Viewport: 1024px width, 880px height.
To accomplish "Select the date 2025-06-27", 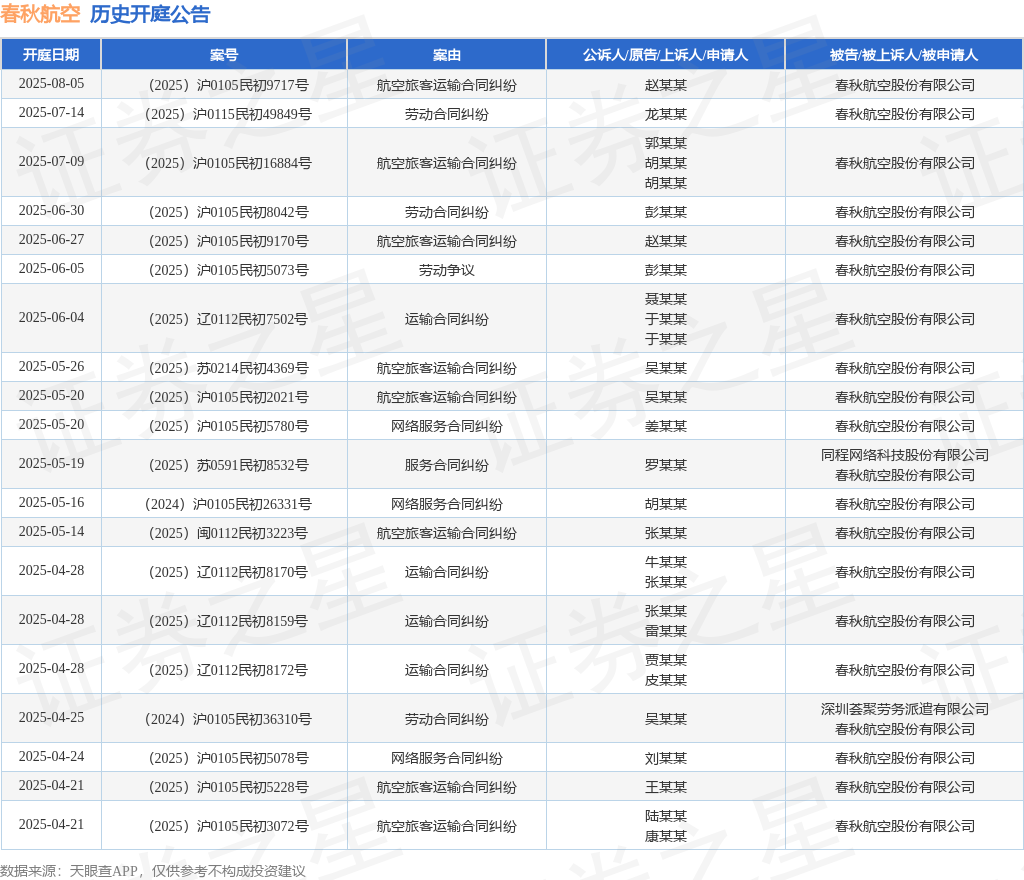I will tap(51, 239).
